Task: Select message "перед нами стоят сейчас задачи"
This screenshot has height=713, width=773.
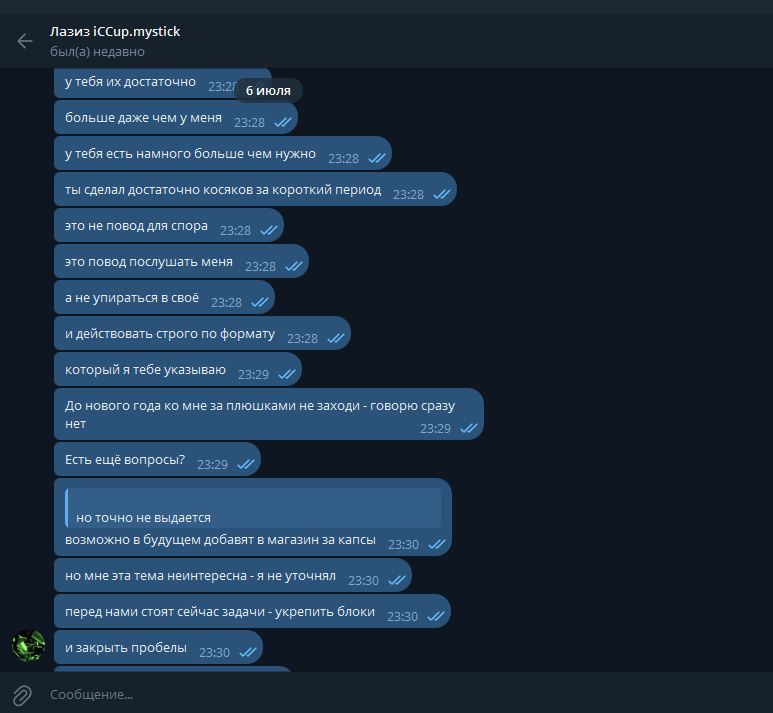Action: (x=252, y=611)
